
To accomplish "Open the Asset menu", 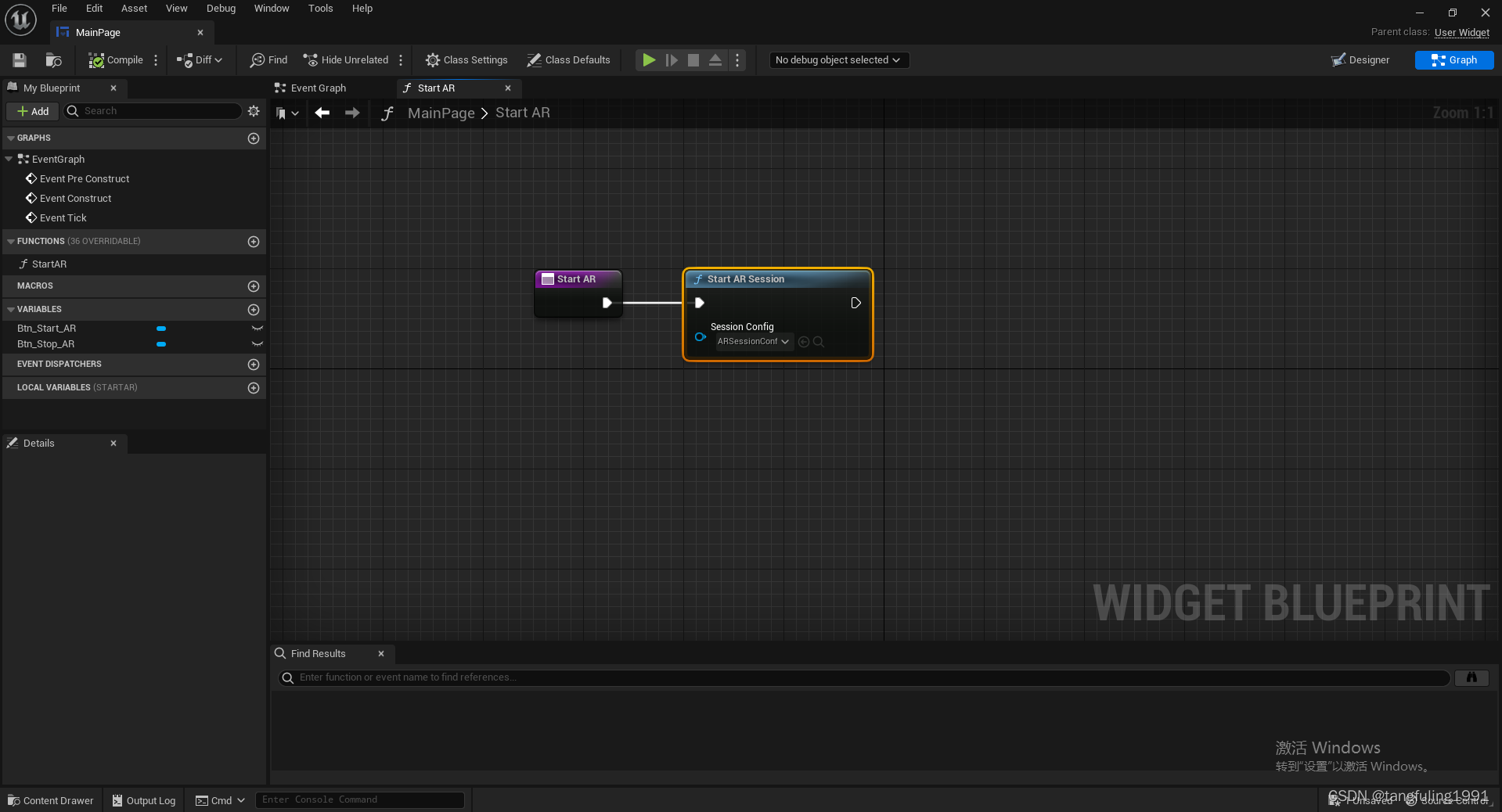I will click(134, 9).
